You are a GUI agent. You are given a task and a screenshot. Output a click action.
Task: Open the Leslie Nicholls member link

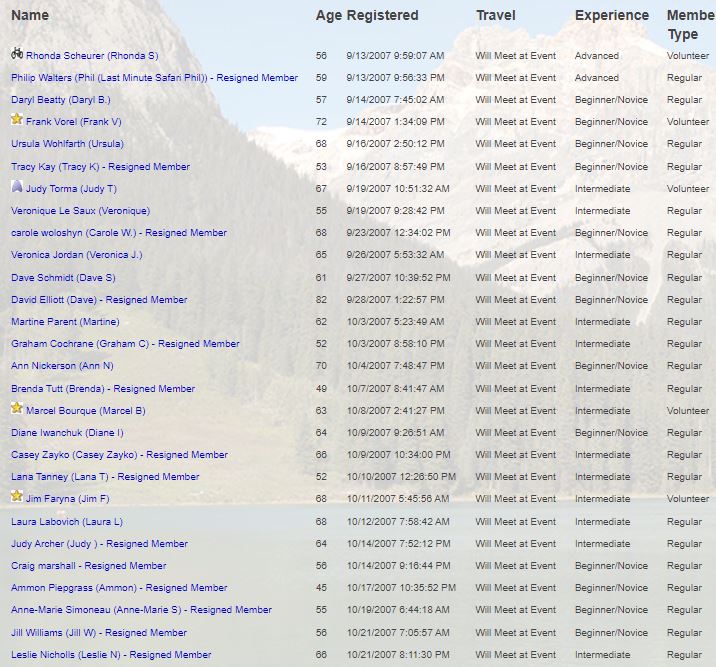point(111,655)
